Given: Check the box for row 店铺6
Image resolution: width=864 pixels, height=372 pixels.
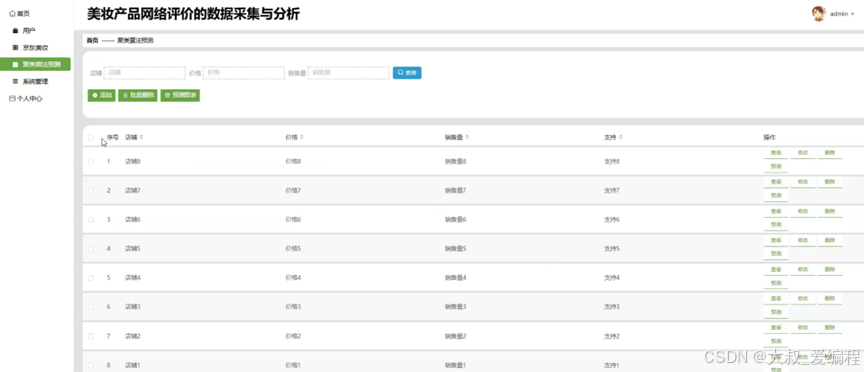Looking at the screenshot, I should click(x=91, y=219).
